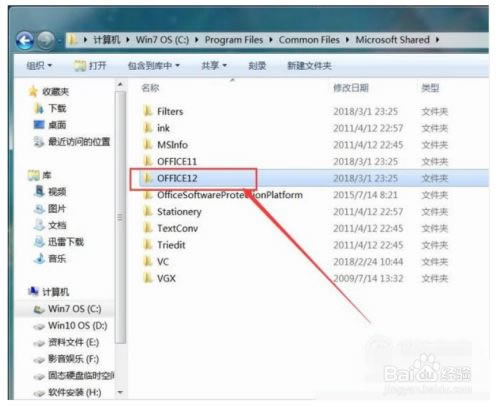Click the ink folder icon
500x407 pixels.
point(147,128)
